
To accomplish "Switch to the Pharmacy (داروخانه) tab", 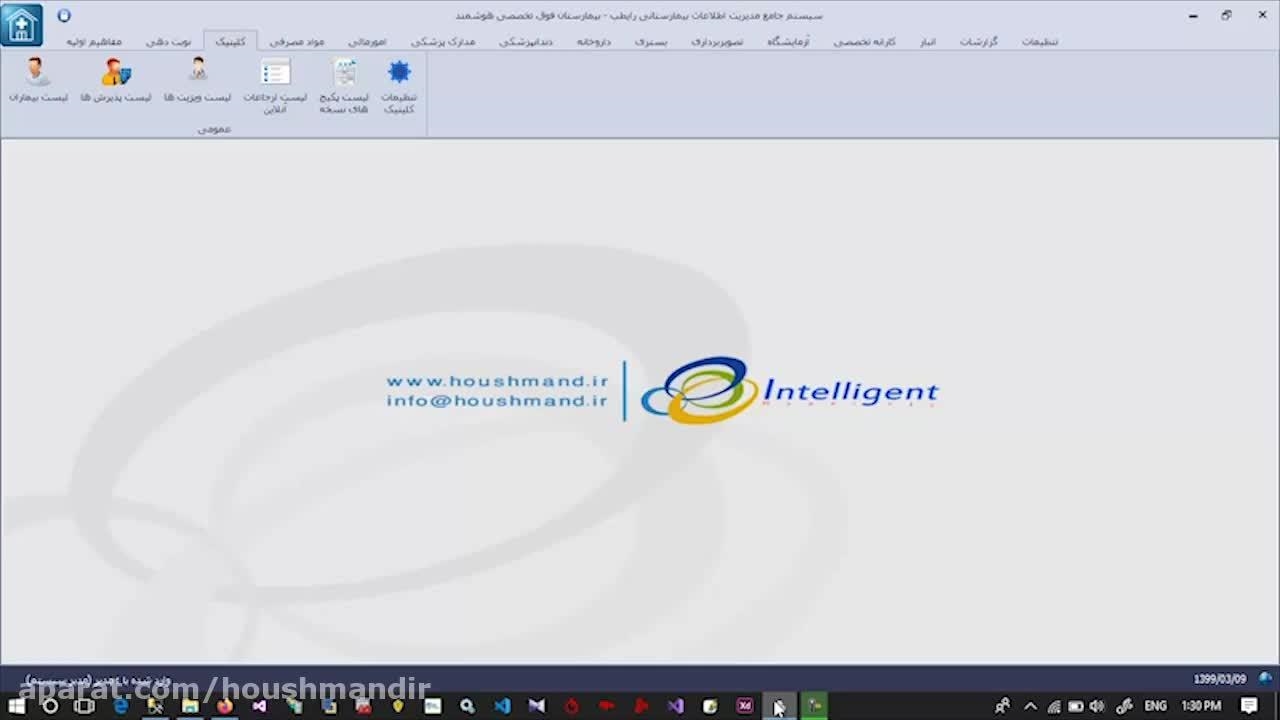I will (593, 42).
